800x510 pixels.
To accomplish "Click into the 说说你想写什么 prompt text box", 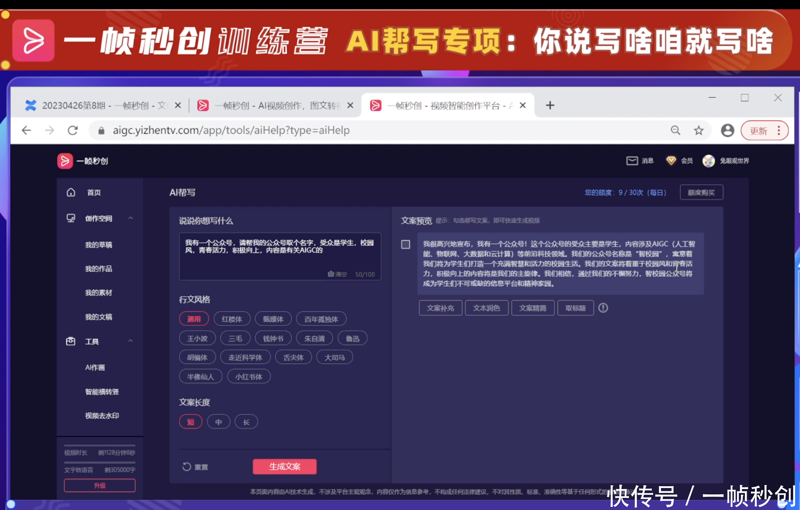I will [280, 257].
